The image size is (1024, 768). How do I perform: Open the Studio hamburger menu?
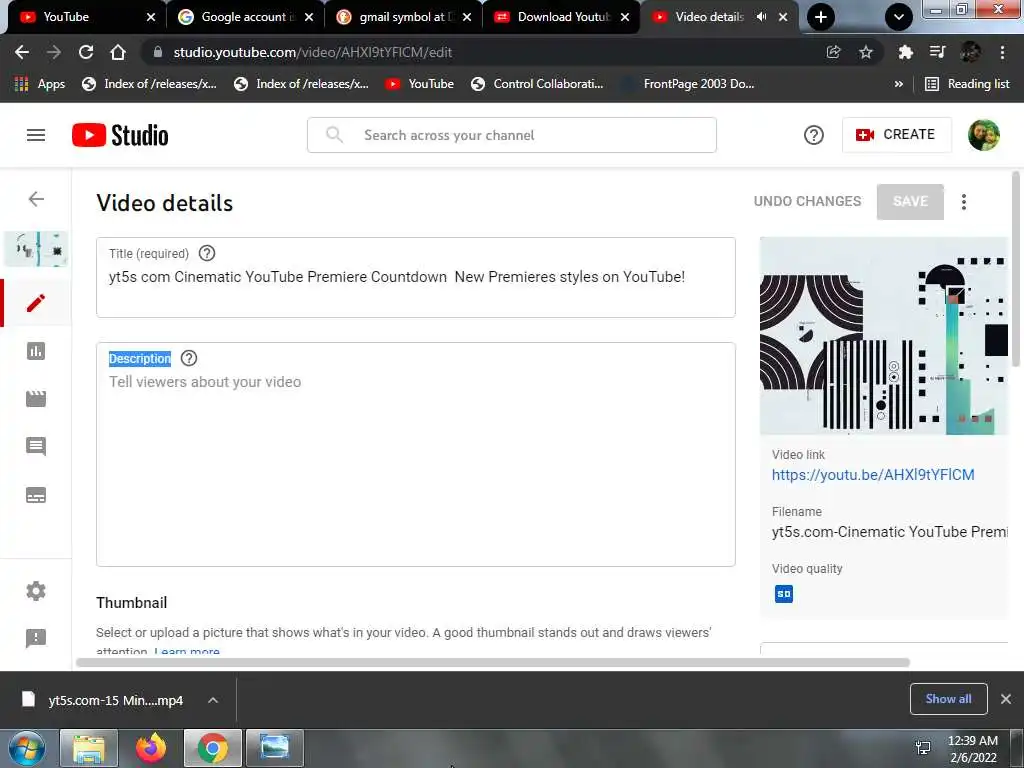36,135
